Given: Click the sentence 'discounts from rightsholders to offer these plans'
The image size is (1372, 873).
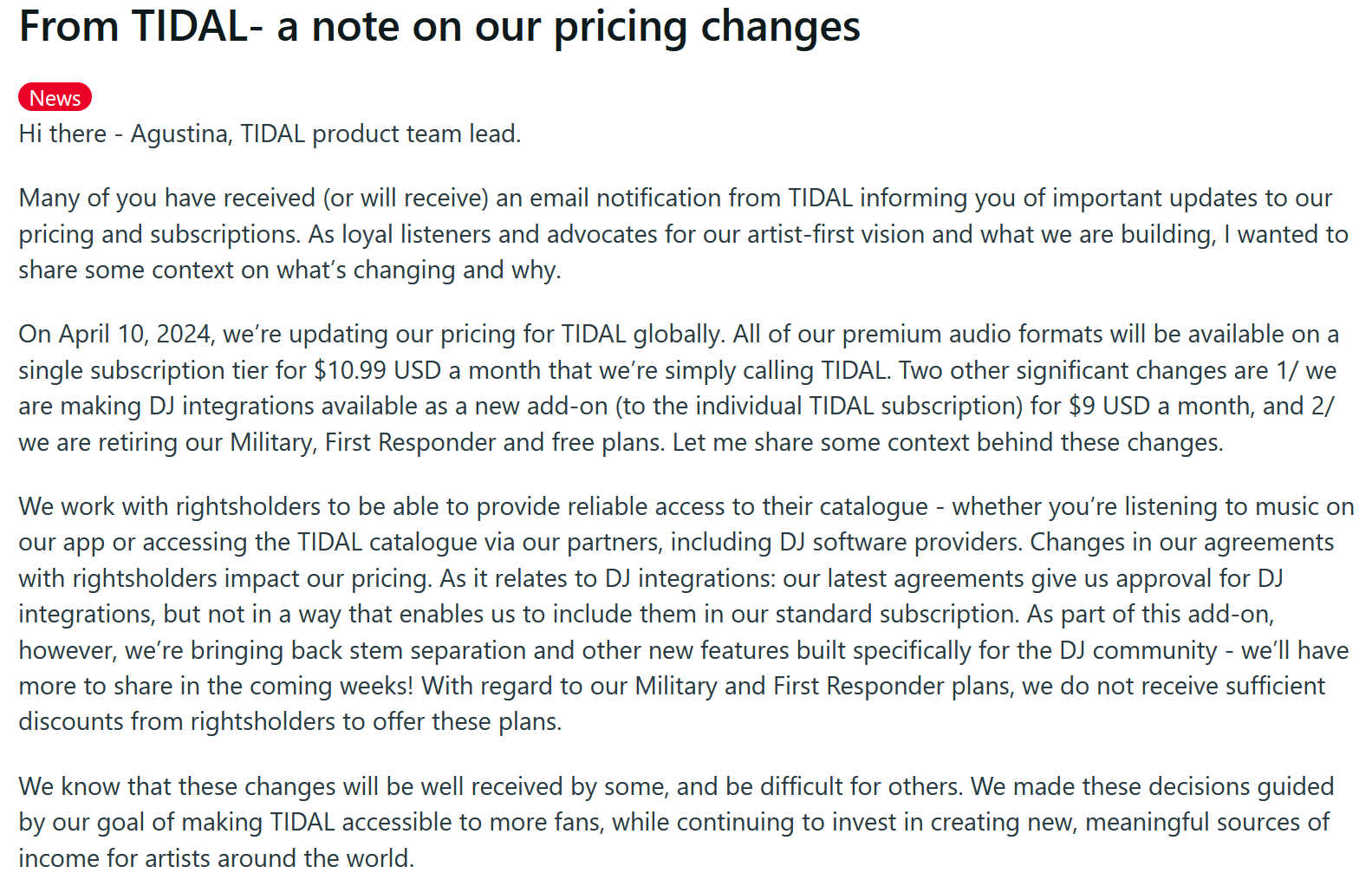Looking at the screenshot, I should tap(290, 722).
